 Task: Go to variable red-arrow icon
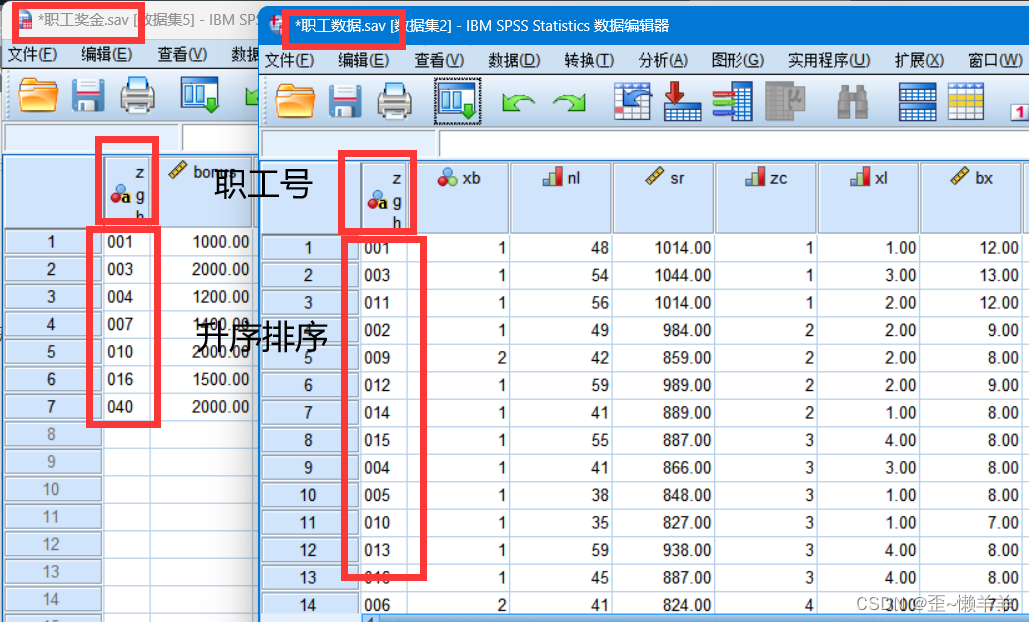coord(682,101)
